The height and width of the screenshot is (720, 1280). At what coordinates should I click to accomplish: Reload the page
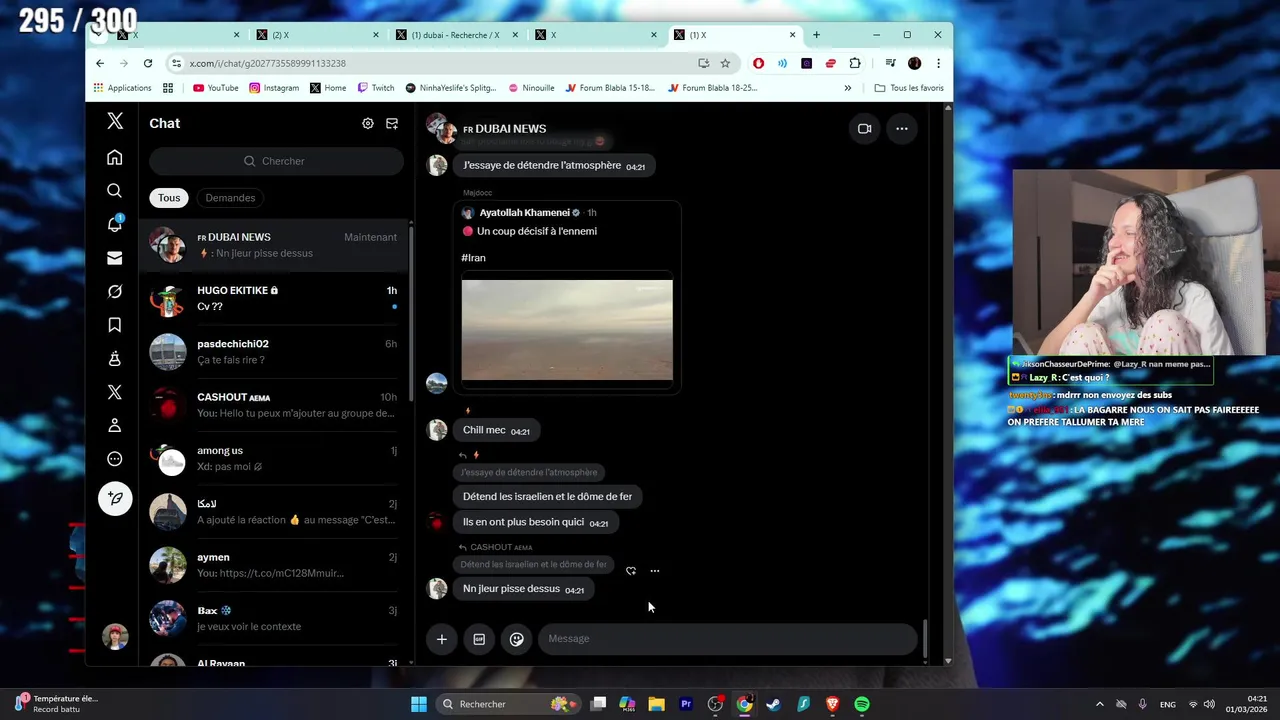pos(148,63)
